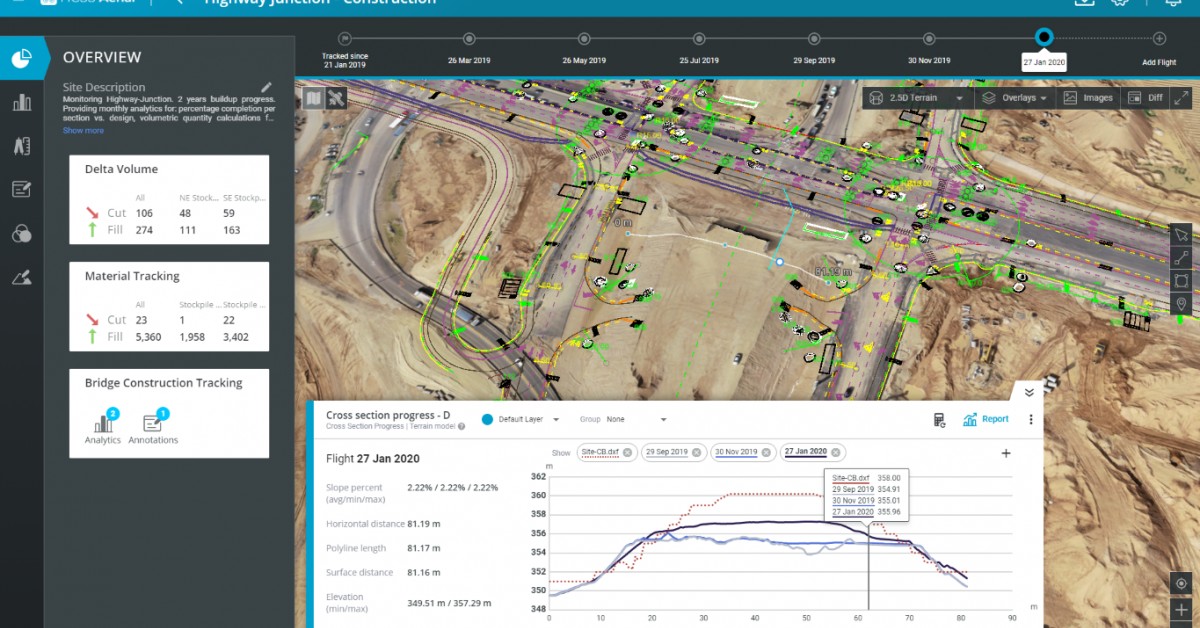
Task: Select the location pin marker tool
Action: pos(1182,304)
